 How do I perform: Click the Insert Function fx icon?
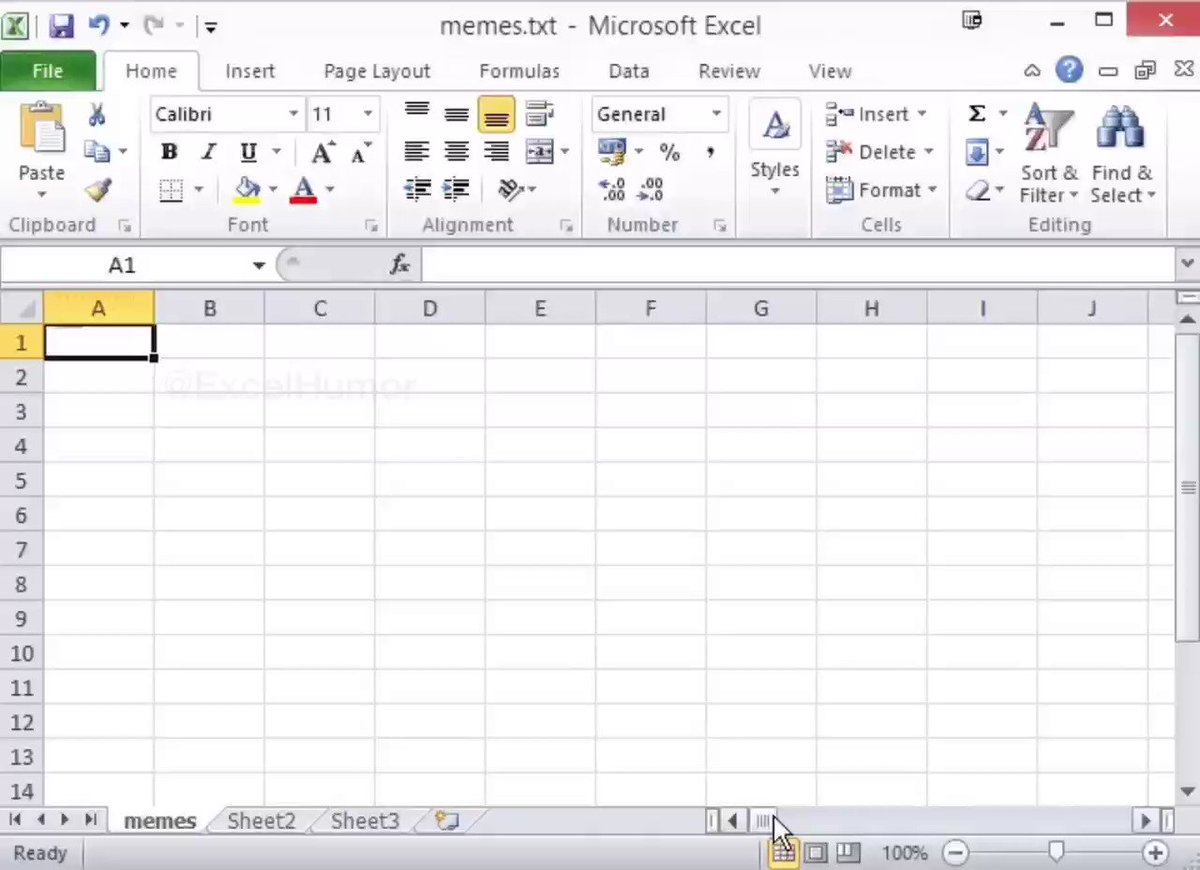click(x=400, y=265)
